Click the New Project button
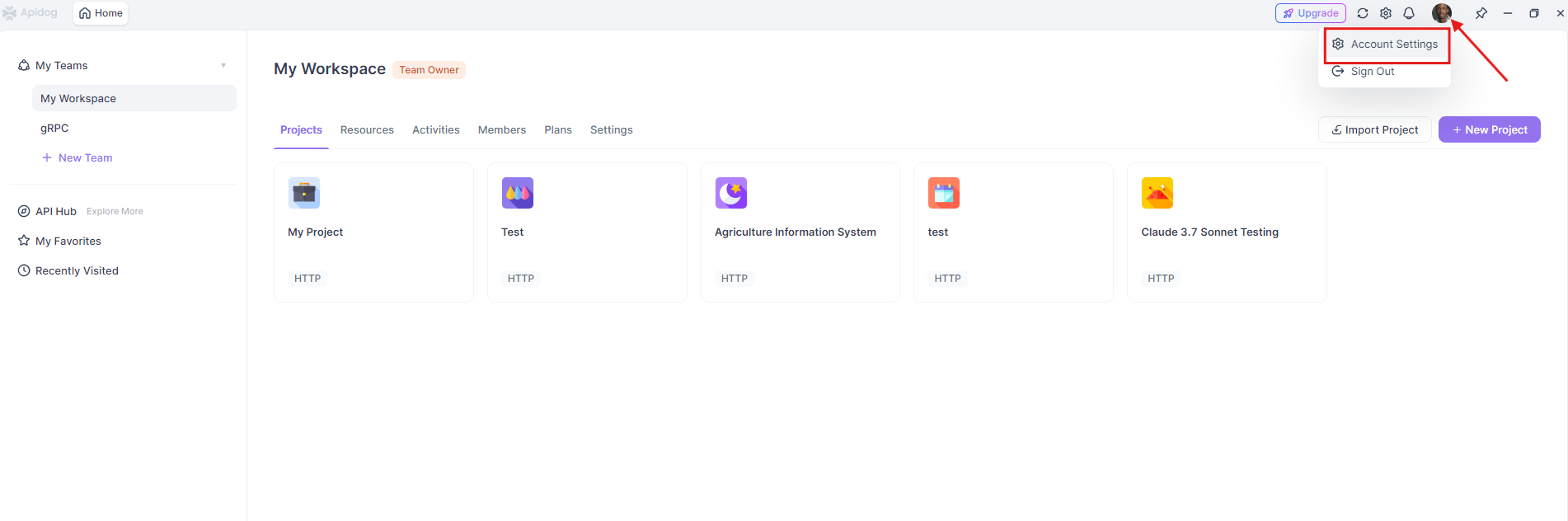Image resolution: width=1568 pixels, height=521 pixels. 1490,129
